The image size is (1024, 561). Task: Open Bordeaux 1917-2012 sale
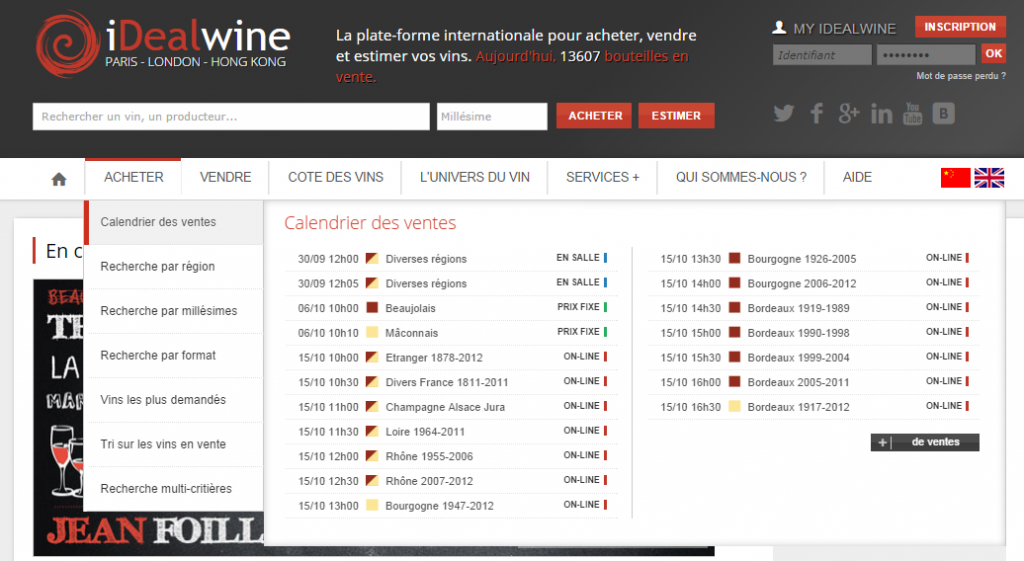point(814,406)
